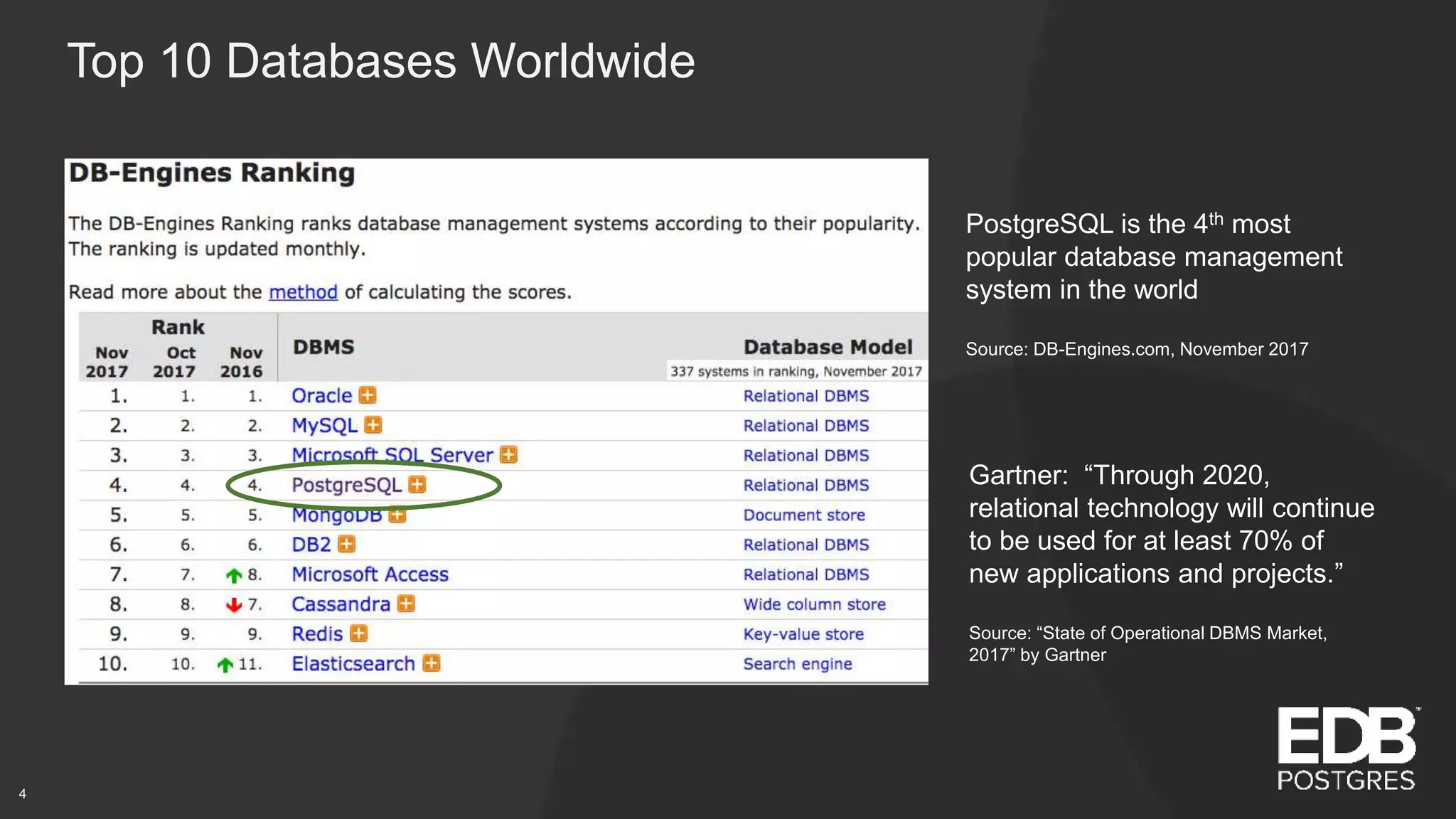Click the plus icon next to Elasticsearch
Image resolution: width=1456 pixels, height=819 pixels.
click(432, 663)
